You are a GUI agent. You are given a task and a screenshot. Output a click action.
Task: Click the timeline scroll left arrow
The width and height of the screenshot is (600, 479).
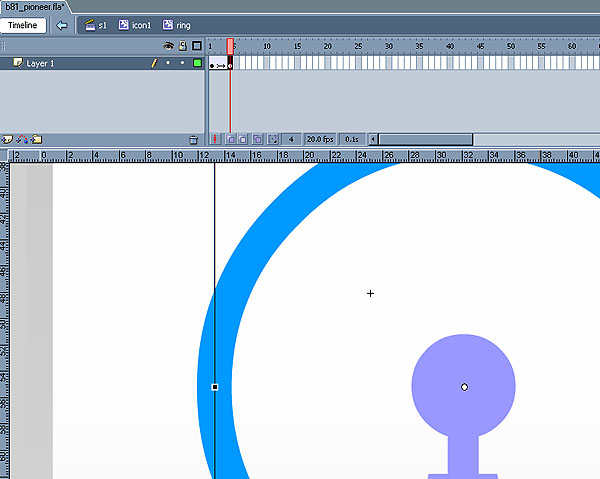click(373, 139)
